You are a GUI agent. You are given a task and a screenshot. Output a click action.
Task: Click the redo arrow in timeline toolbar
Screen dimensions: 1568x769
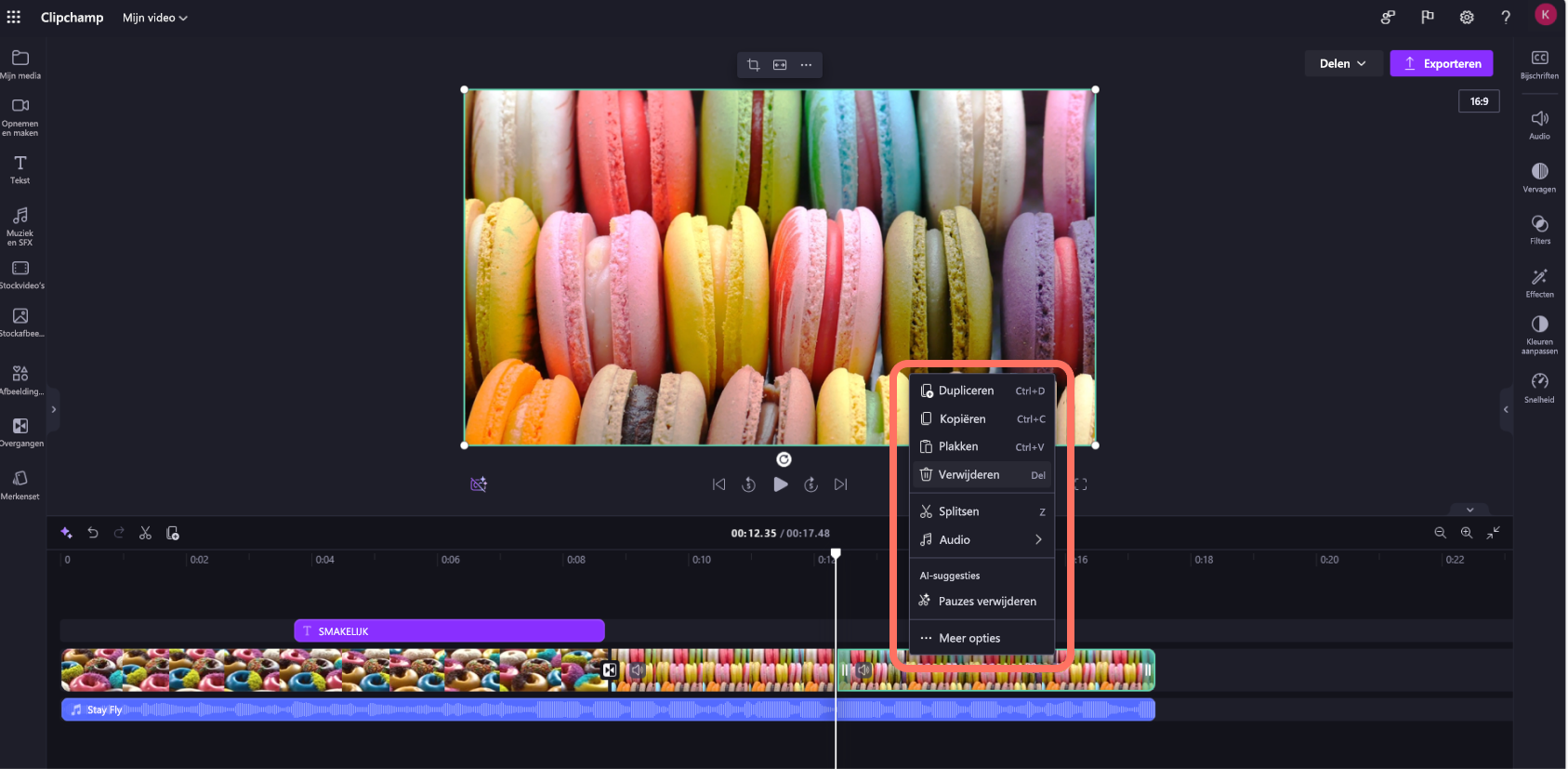[119, 533]
